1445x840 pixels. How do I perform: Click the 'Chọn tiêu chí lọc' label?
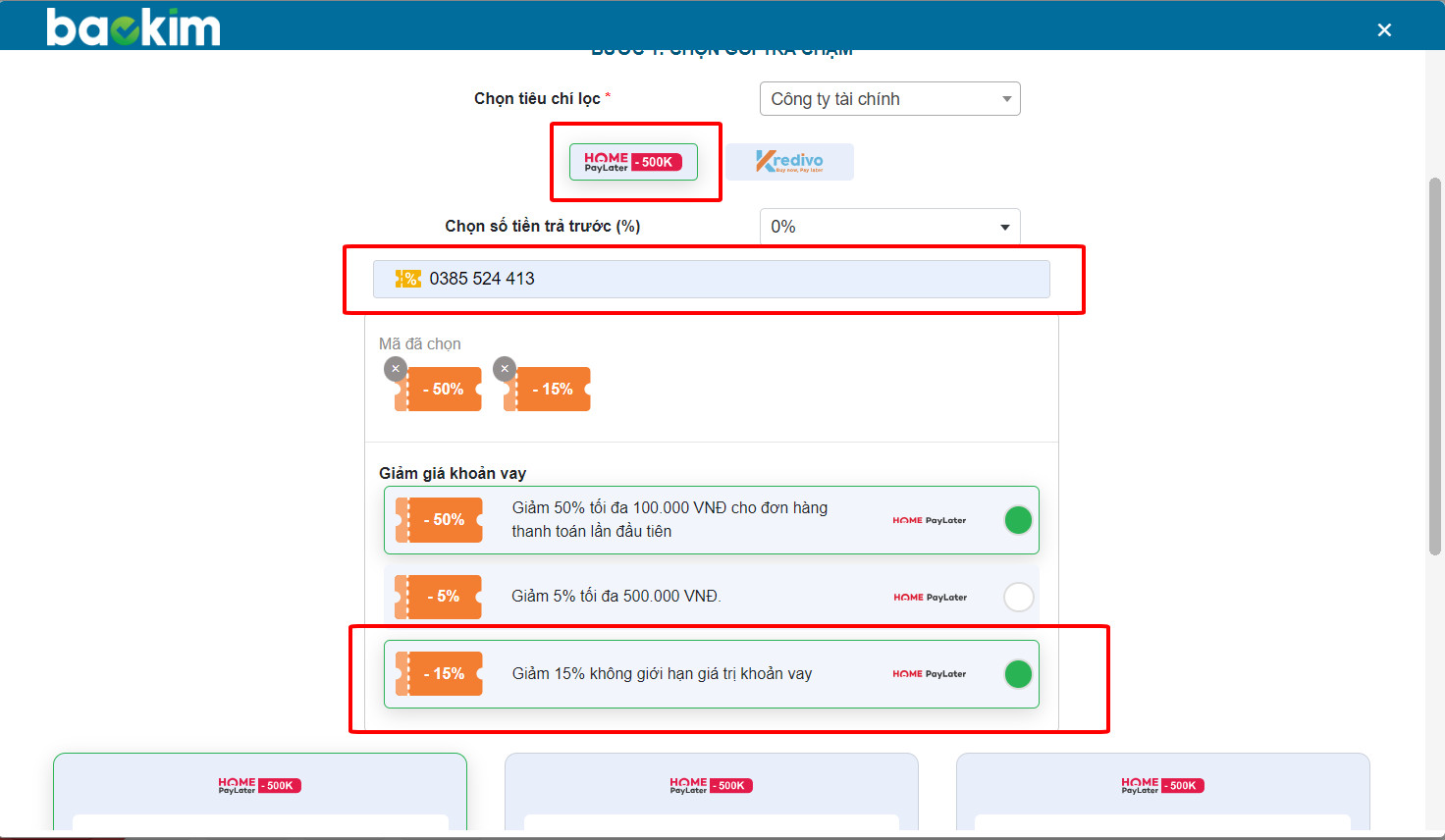(x=537, y=99)
